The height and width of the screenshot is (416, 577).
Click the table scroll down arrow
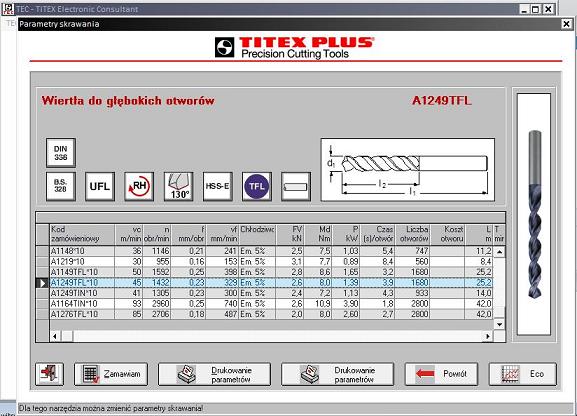[499, 324]
